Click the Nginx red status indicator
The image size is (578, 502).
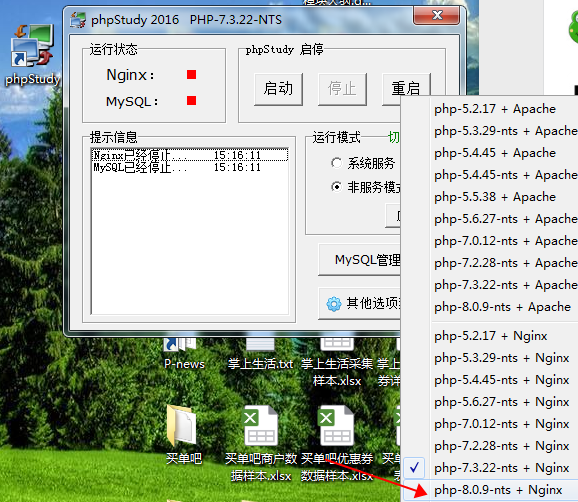191,74
